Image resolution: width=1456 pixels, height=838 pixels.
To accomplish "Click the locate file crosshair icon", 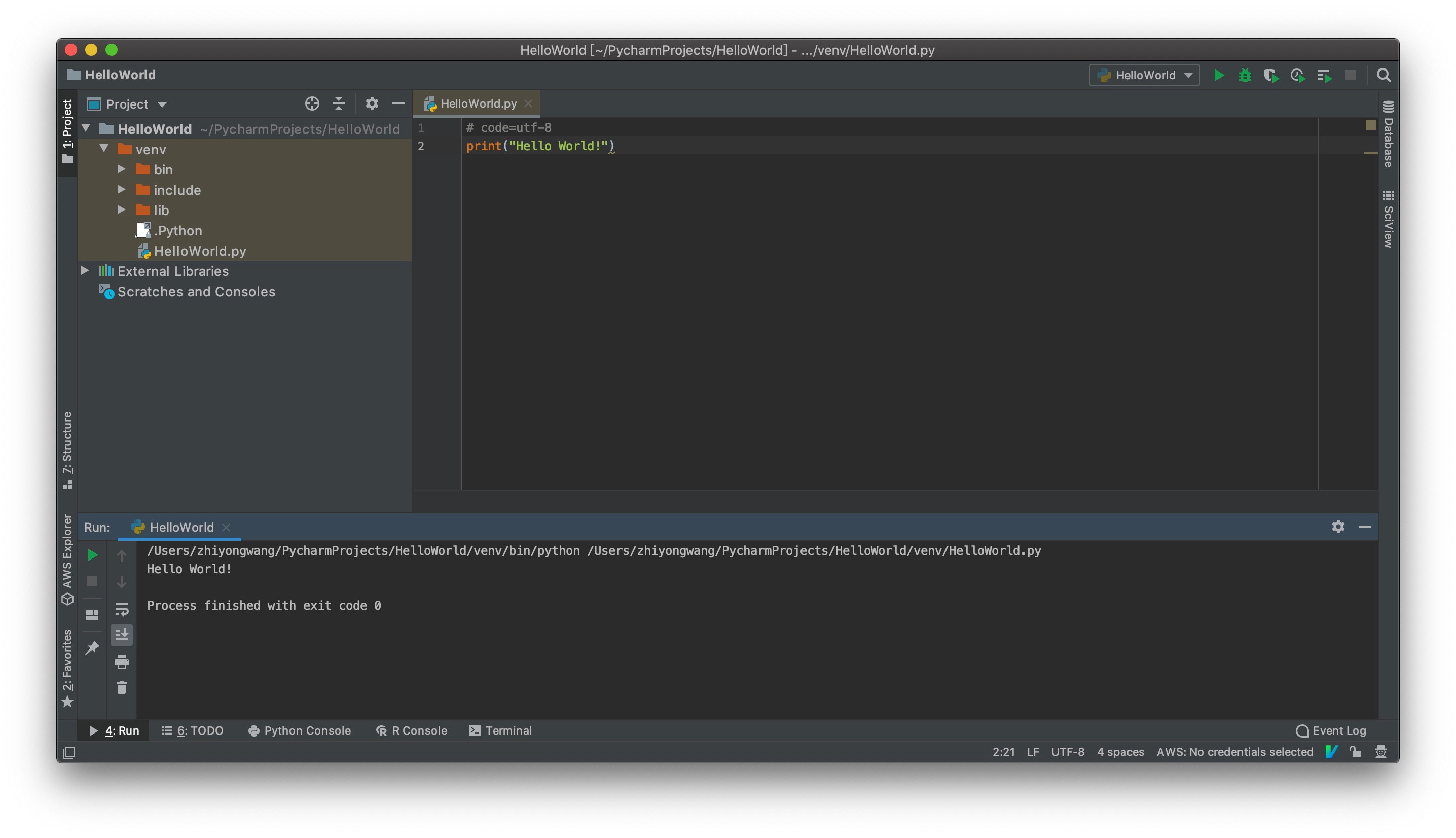I will (x=312, y=103).
